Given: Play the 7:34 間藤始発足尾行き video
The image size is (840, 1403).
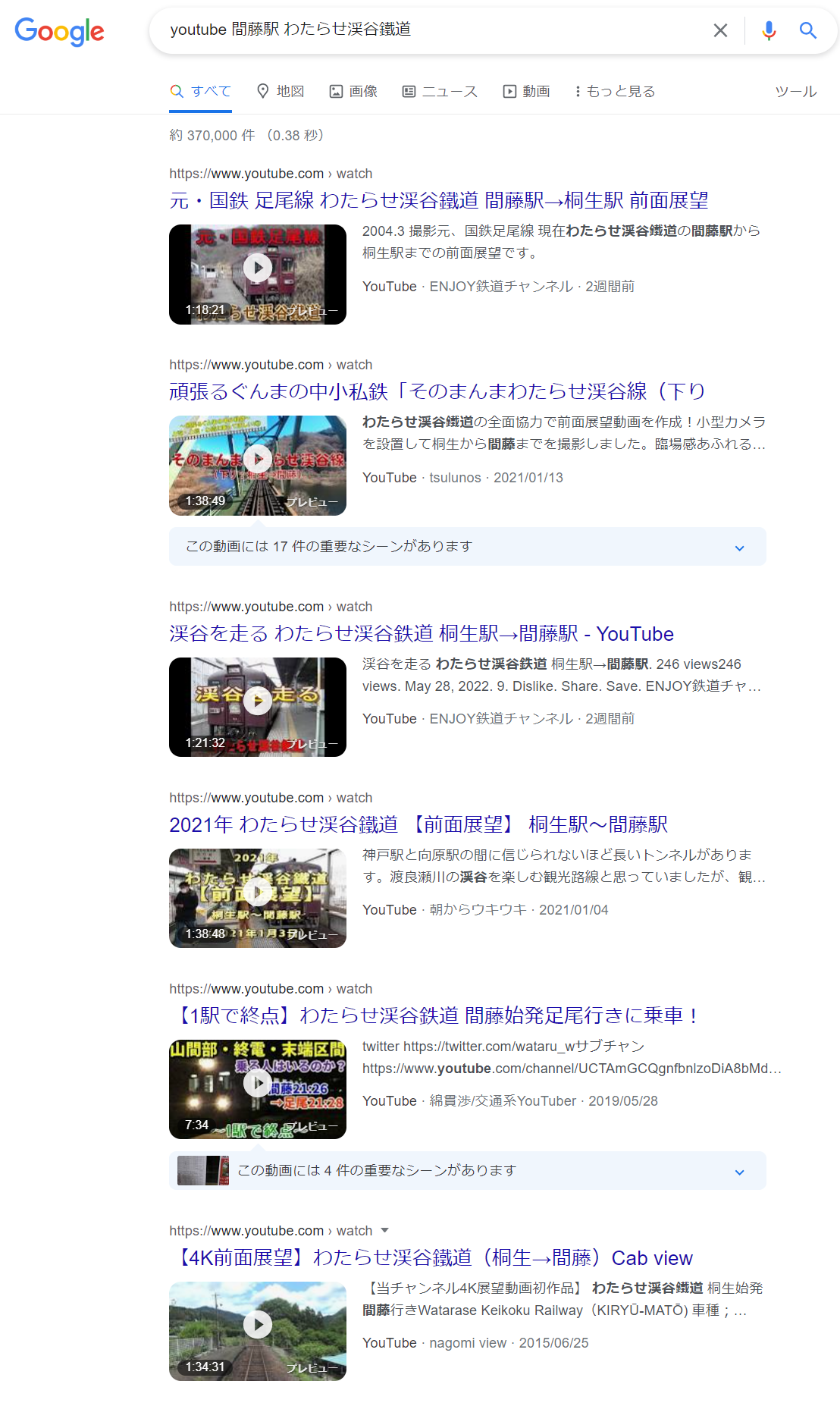Looking at the screenshot, I should coord(258,1083).
